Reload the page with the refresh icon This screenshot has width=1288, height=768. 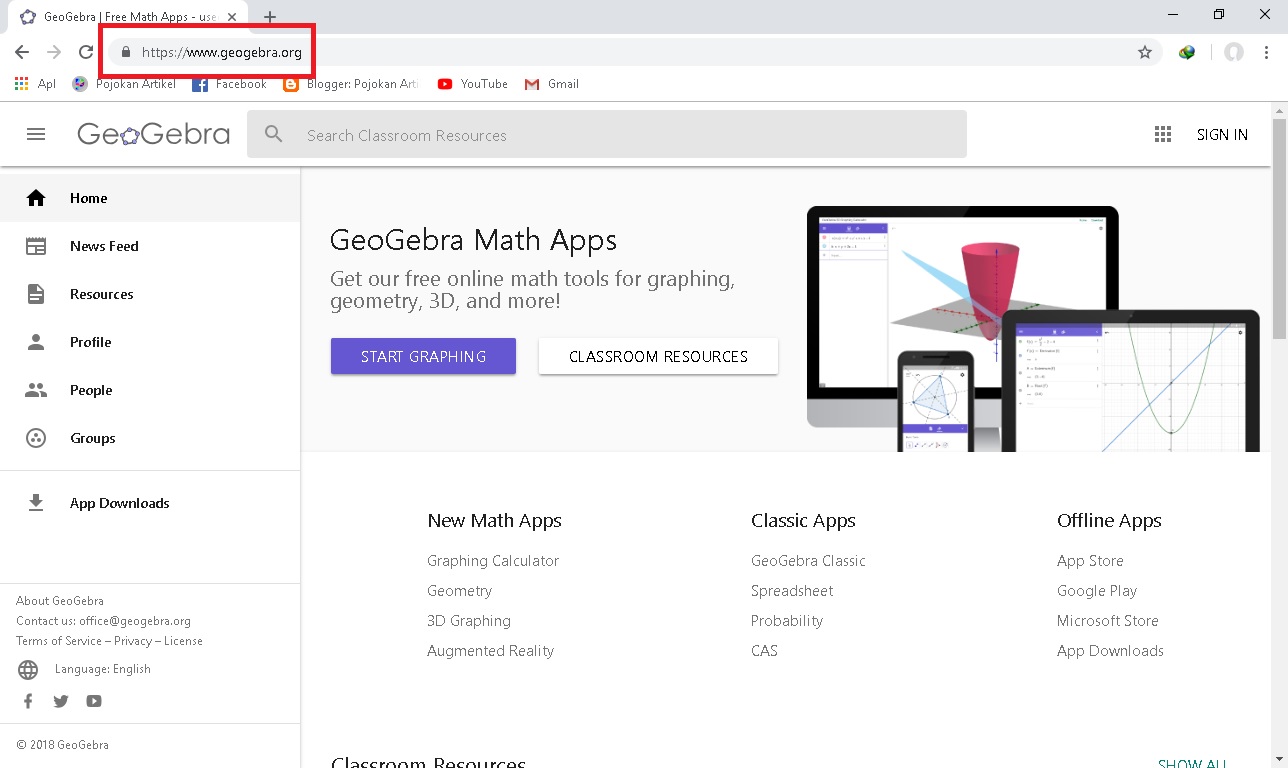pyautogui.click(x=86, y=52)
